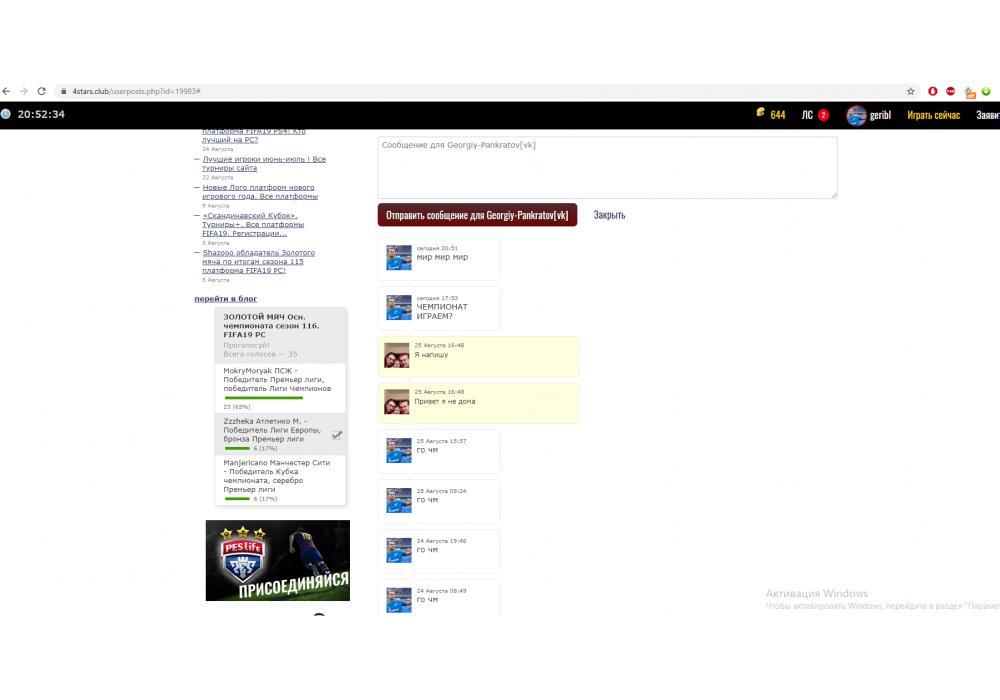
Task: Open Играть сейчас menu item
Action: [x=933, y=115]
